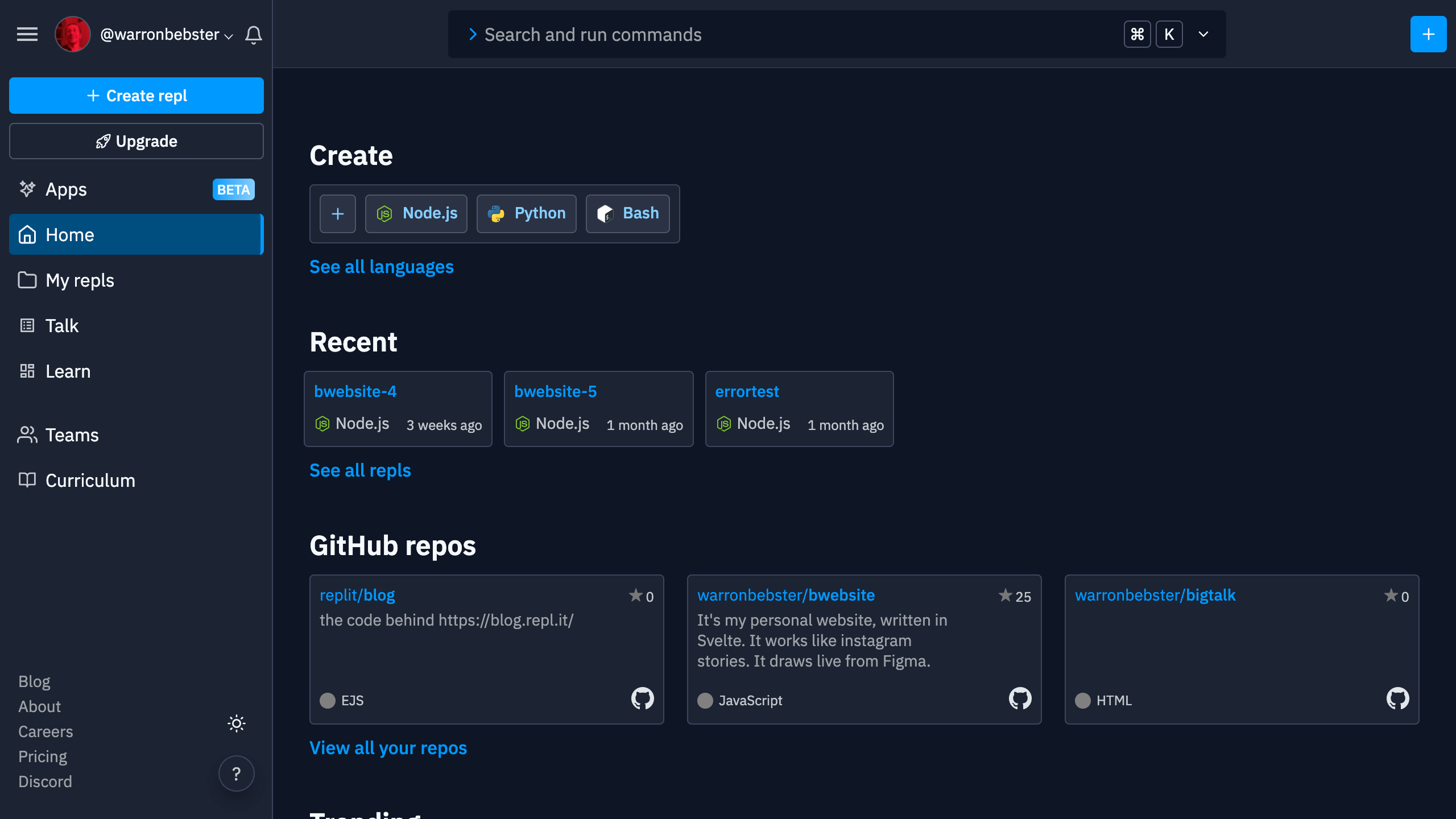Image resolution: width=1456 pixels, height=819 pixels.
Task: Open the notifications bell
Action: click(254, 35)
